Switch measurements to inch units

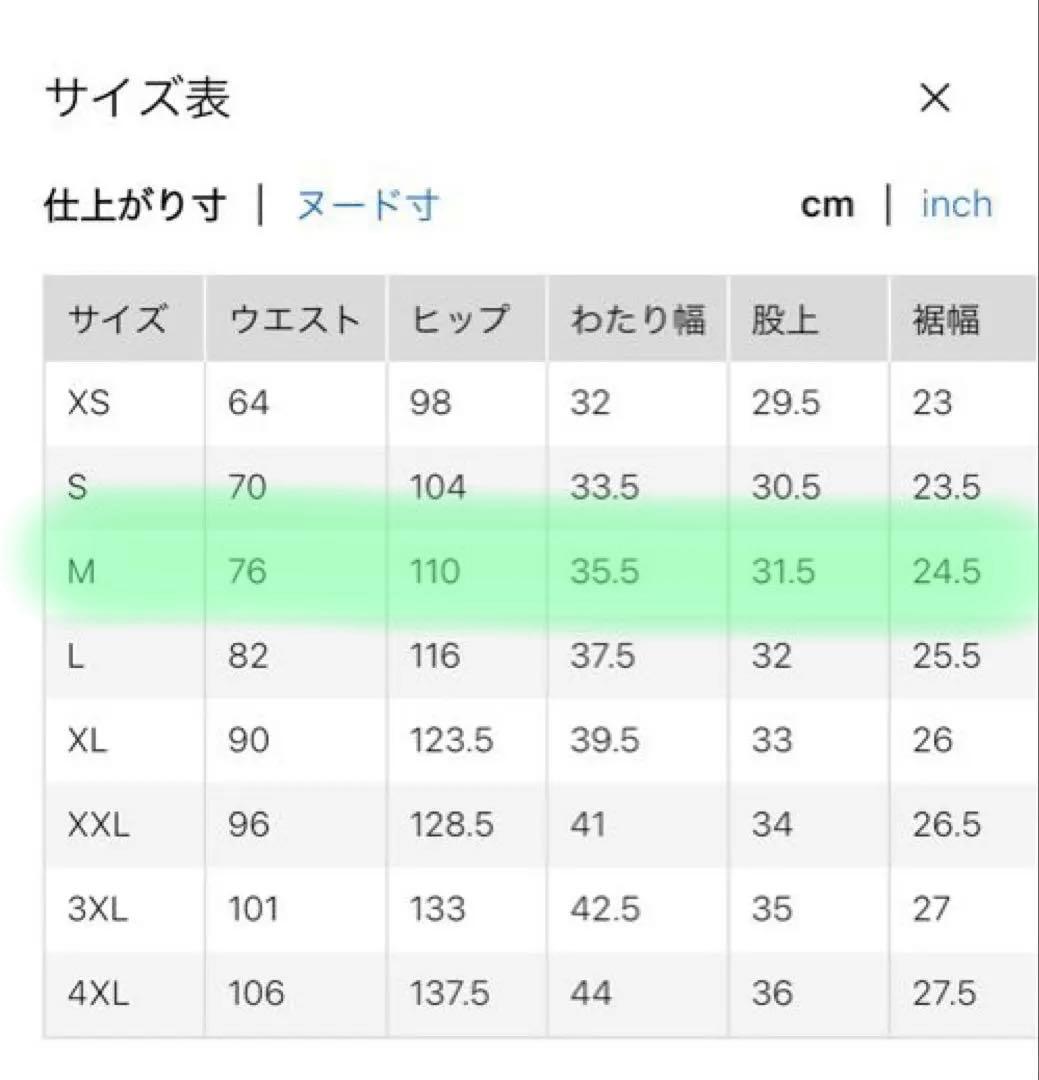coord(956,204)
